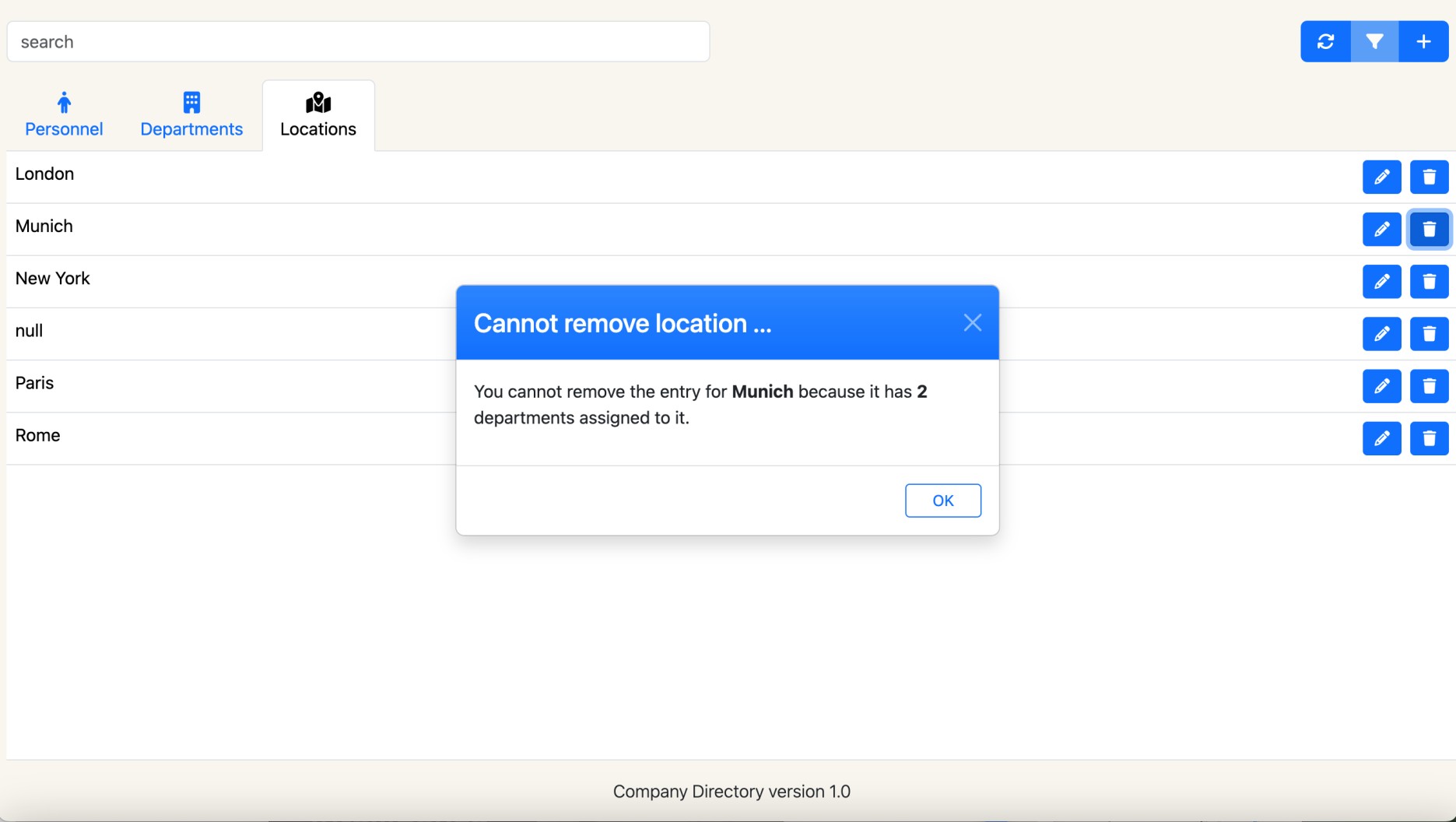Edit the New York location
Image resolution: width=1456 pixels, height=822 pixels.
click(x=1381, y=282)
